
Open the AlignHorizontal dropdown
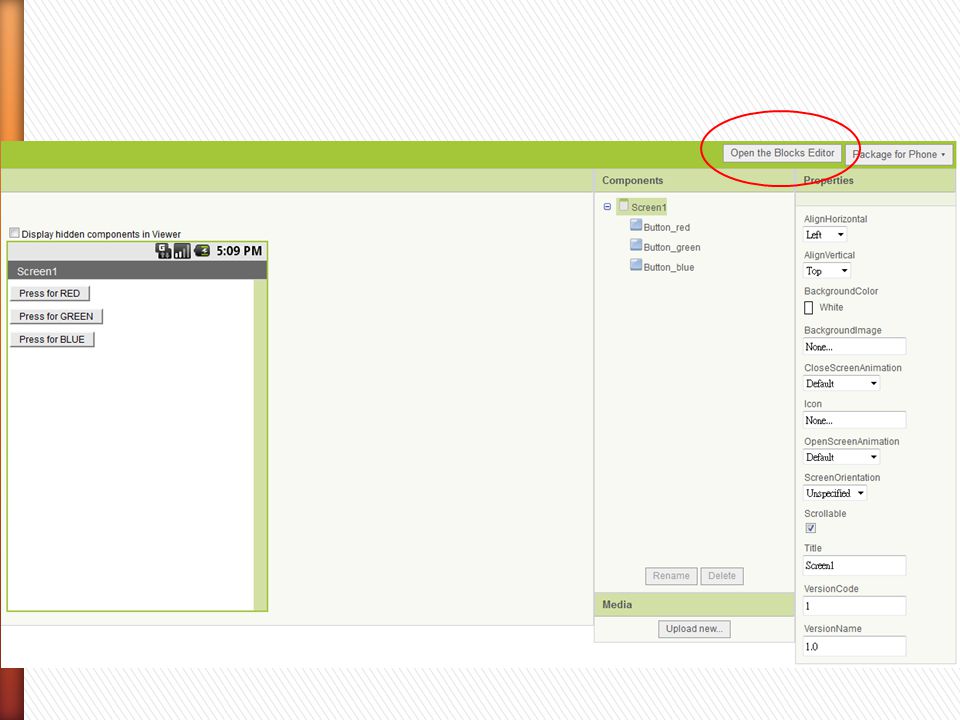[x=824, y=234]
